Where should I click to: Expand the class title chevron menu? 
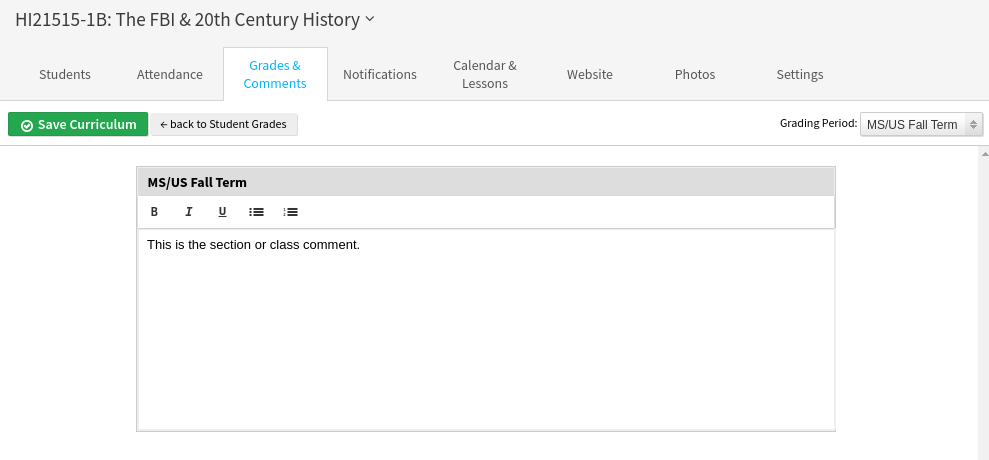tap(370, 19)
